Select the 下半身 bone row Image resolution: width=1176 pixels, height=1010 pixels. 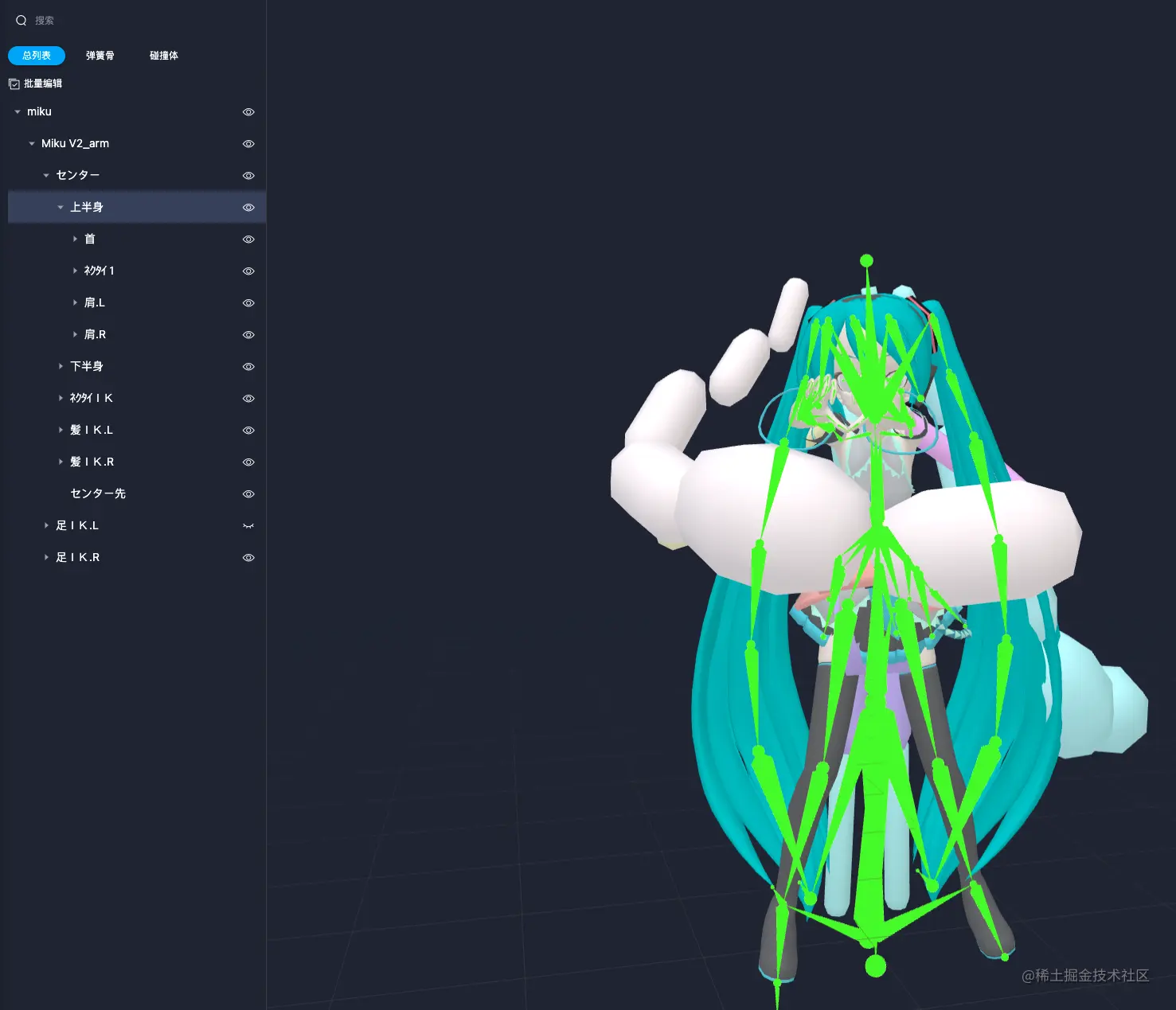[x=137, y=366]
